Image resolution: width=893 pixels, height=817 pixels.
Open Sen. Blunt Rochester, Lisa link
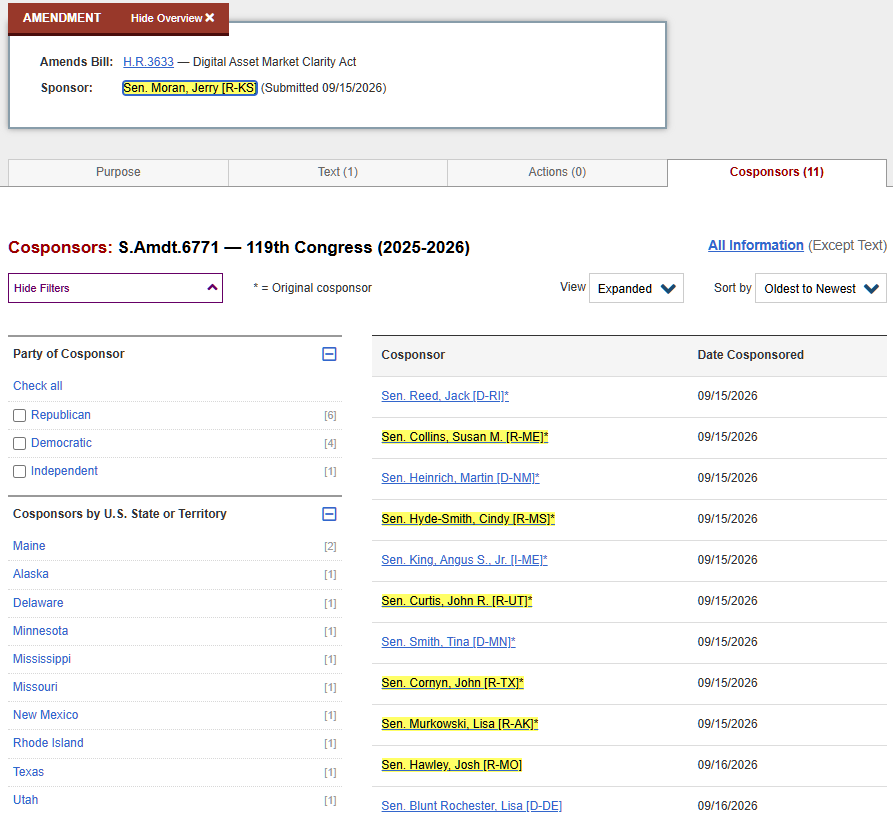(472, 806)
